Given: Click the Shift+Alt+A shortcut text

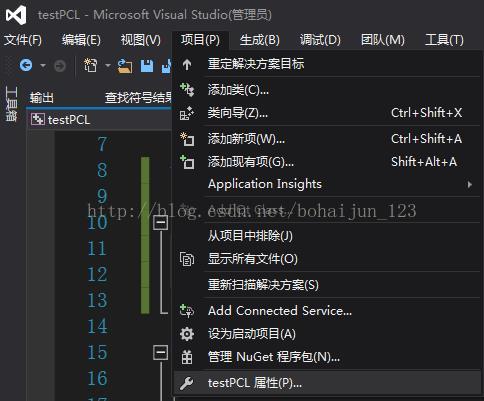Looking at the screenshot, I should [424, 162].
